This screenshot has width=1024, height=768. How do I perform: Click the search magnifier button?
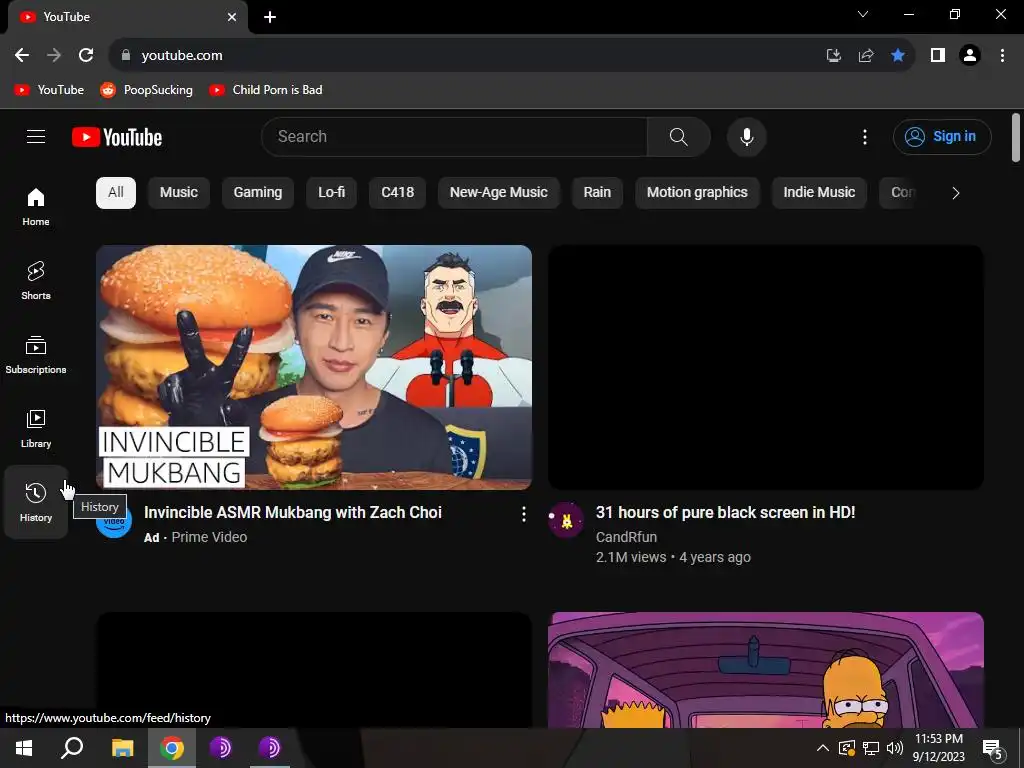pyautogui.click(x=679, y=136)
